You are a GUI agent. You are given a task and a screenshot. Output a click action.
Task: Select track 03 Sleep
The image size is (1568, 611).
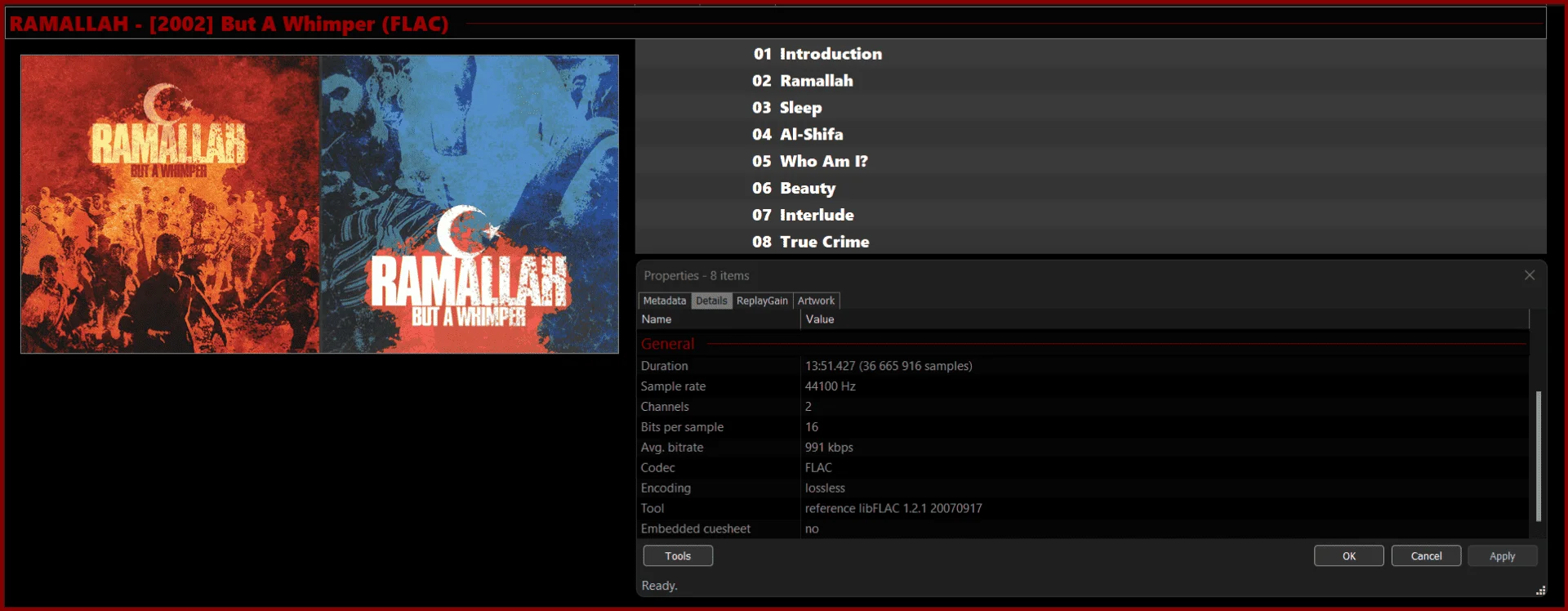(x=1091, y=108)
